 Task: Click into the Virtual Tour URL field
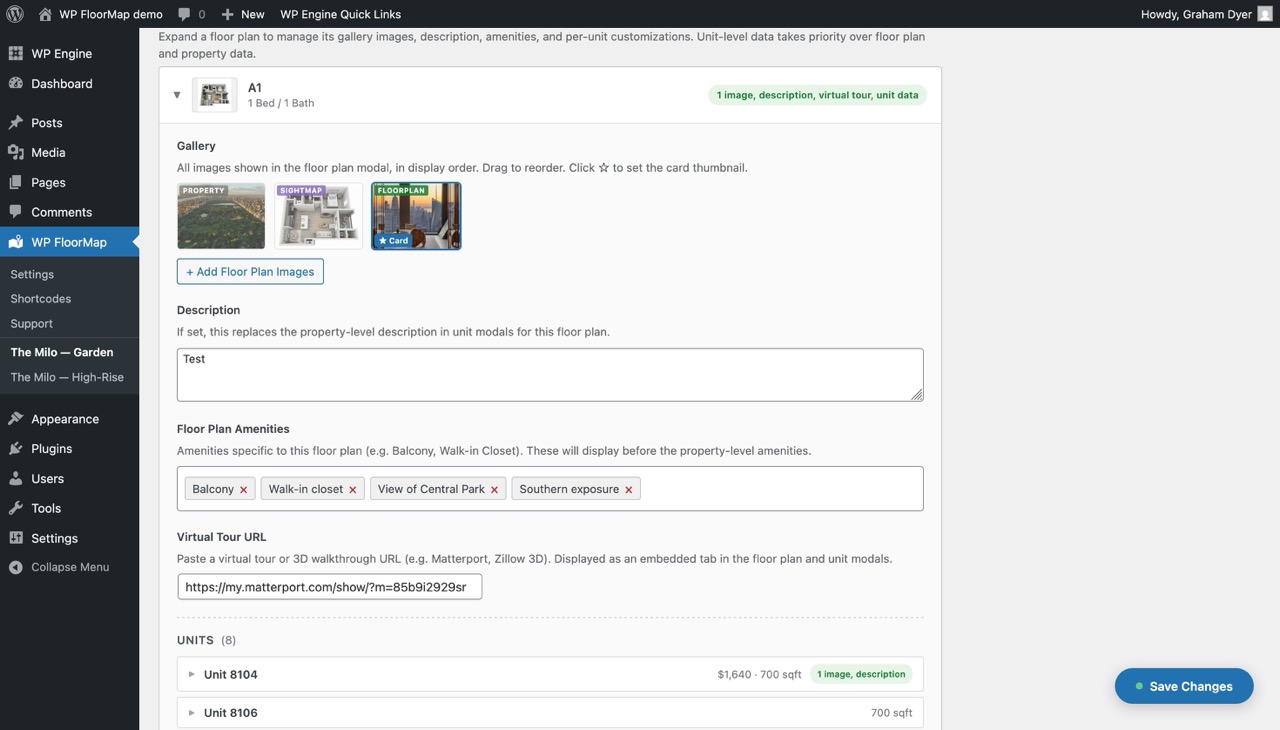click(x=329, y=587)
